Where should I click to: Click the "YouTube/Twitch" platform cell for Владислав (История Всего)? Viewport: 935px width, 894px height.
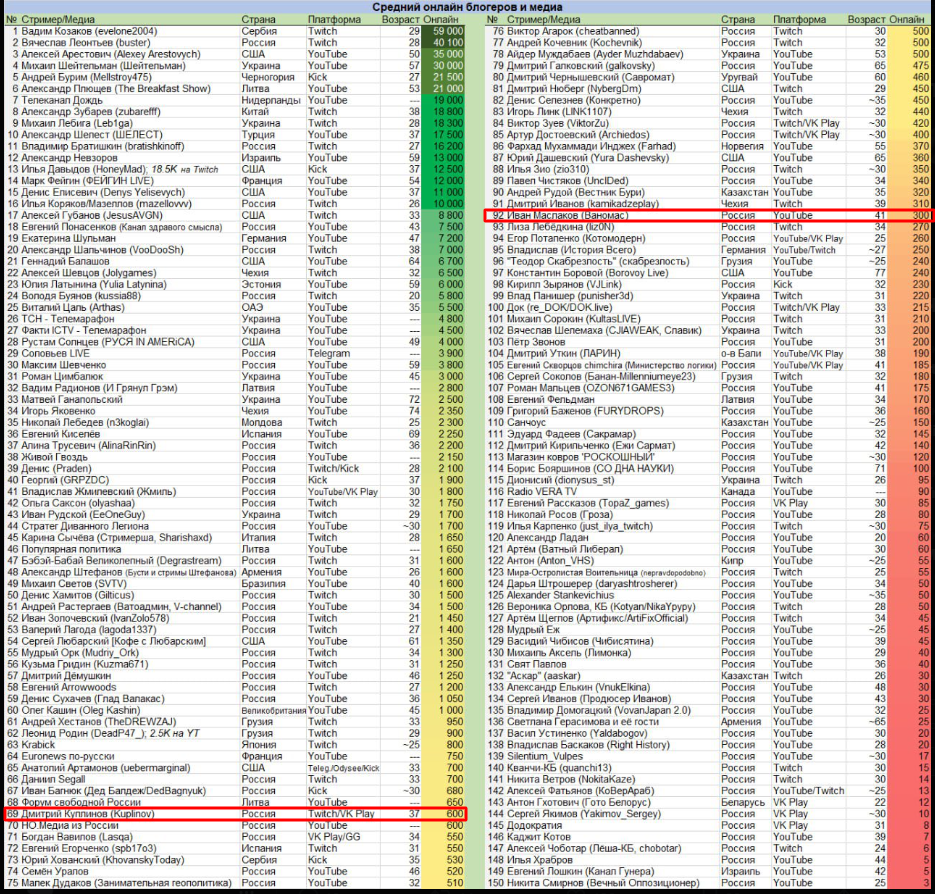(804, 250)
